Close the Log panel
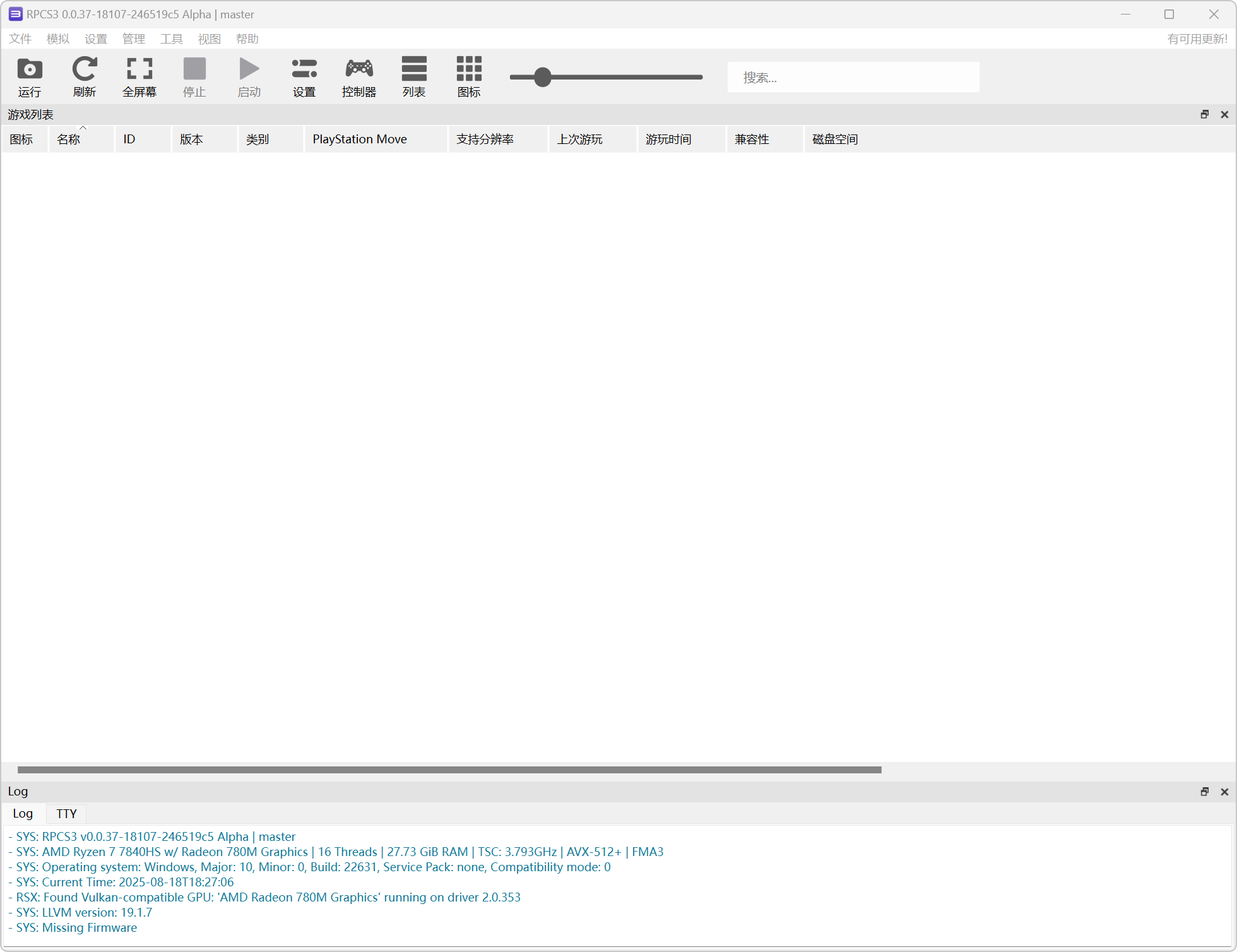1237x952 pixels. (x=1225, y=791)
